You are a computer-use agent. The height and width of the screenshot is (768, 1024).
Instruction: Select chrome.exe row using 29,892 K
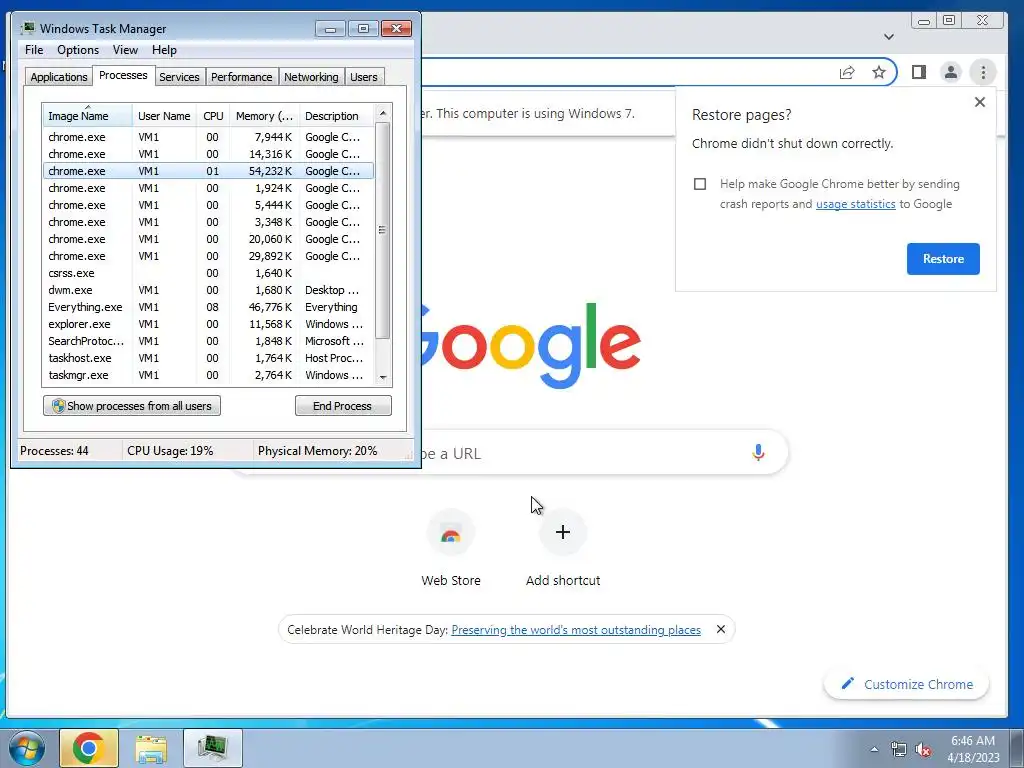[x=208, y=256]
